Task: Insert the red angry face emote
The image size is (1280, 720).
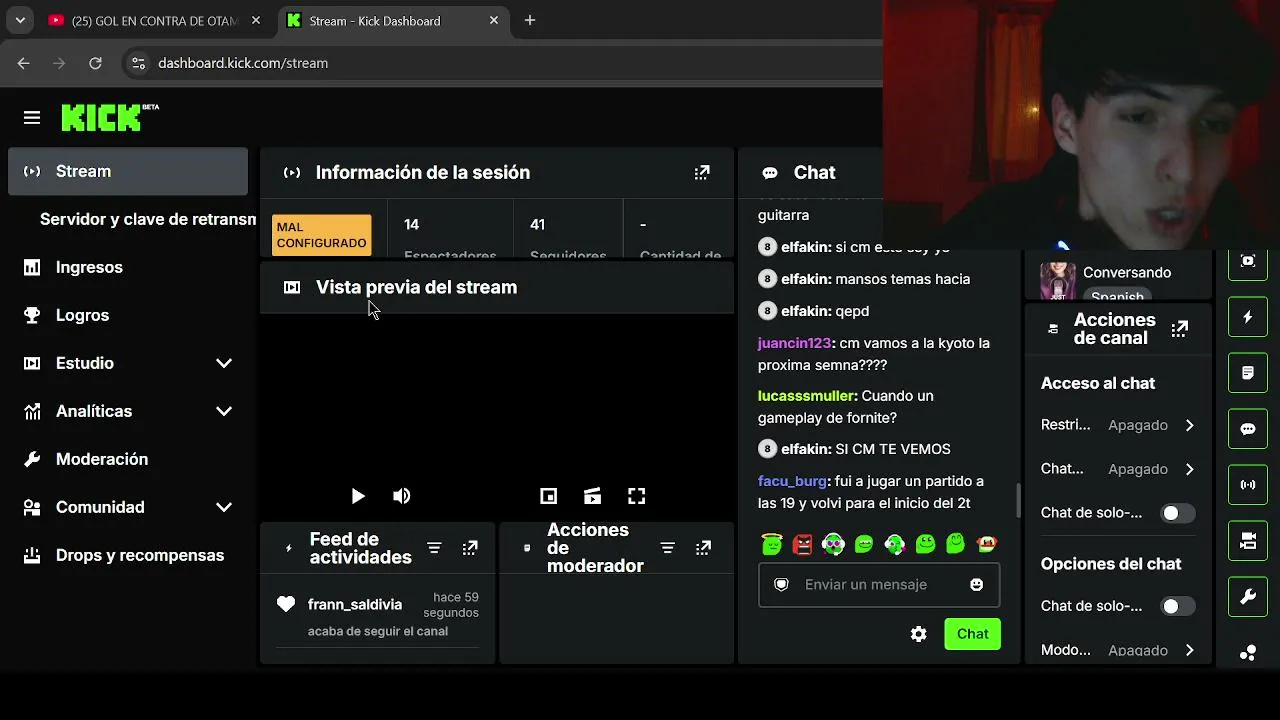Action: [x=802, y=544]
